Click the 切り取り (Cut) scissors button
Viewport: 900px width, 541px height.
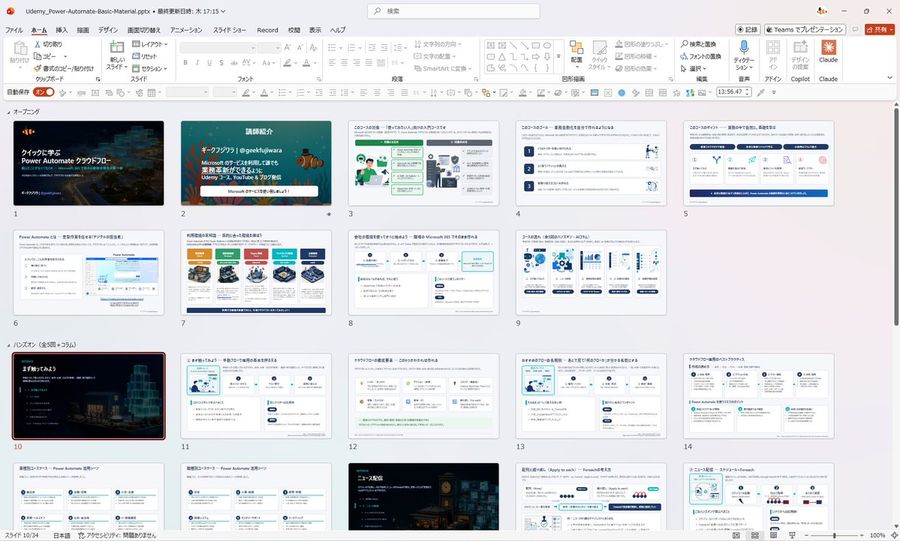(48, 44)
